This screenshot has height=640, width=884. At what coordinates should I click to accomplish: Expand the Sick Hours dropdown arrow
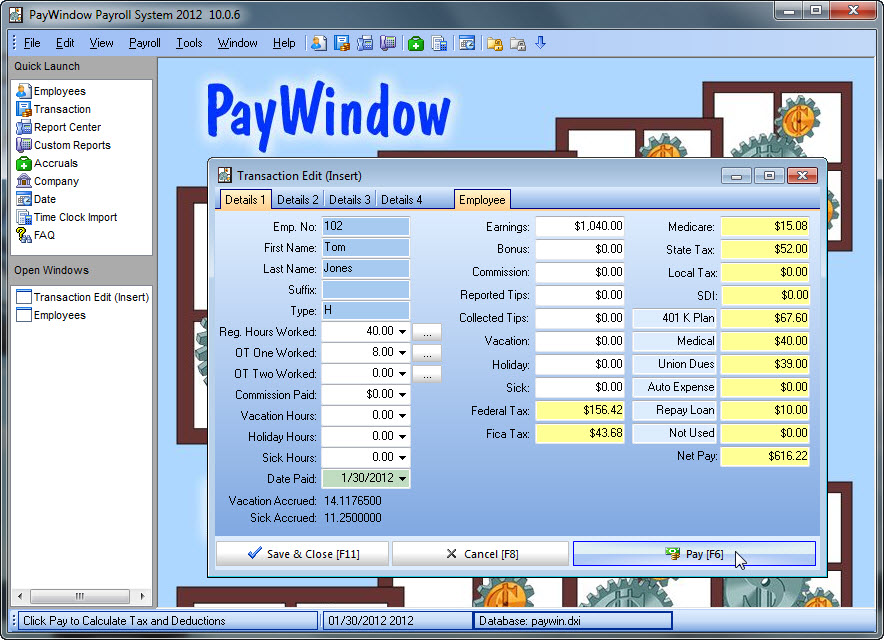(x=402, y=457)
